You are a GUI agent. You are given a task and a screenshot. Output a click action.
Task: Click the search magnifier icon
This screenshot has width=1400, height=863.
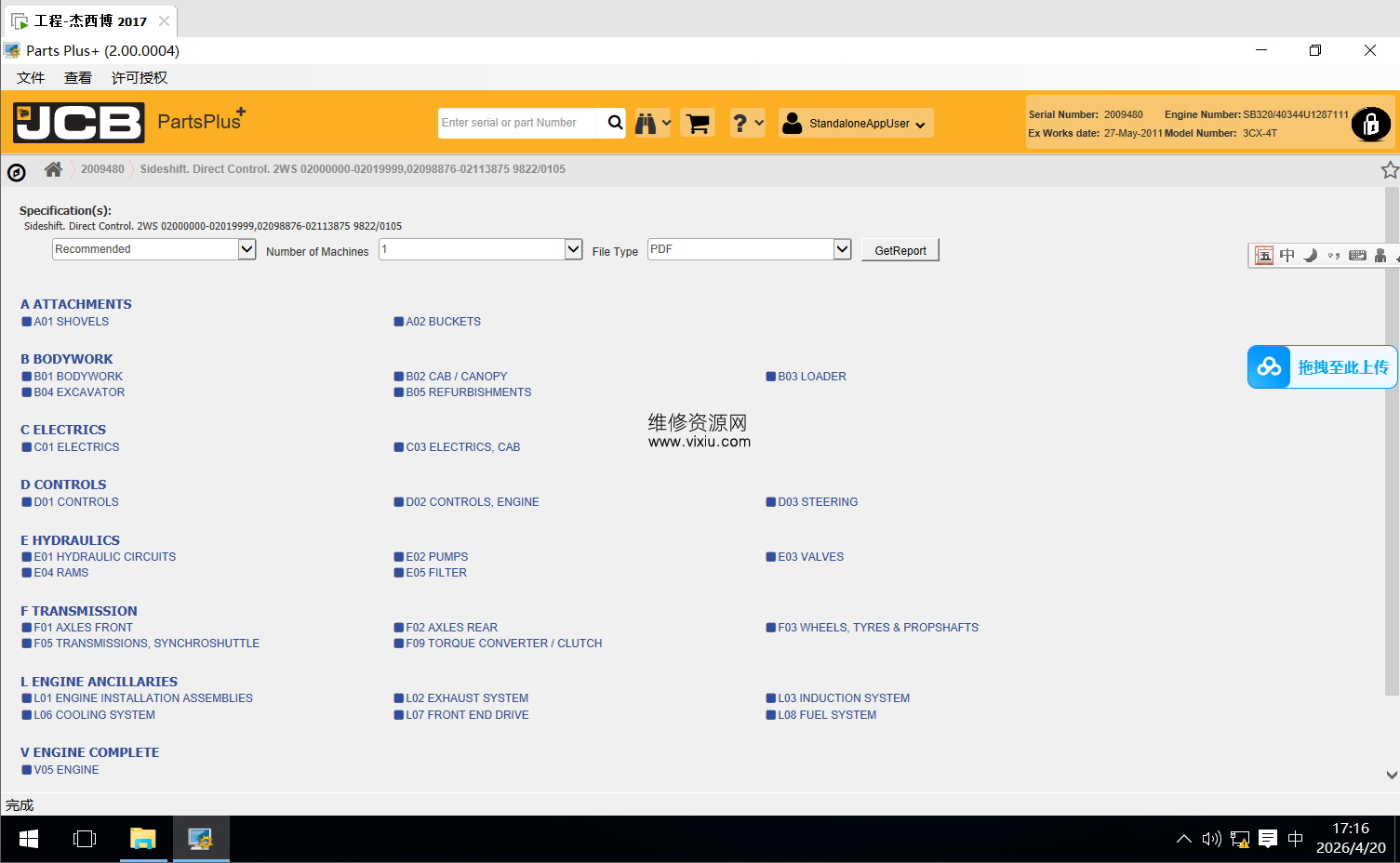pyautogui.click(x=615, y=123)
